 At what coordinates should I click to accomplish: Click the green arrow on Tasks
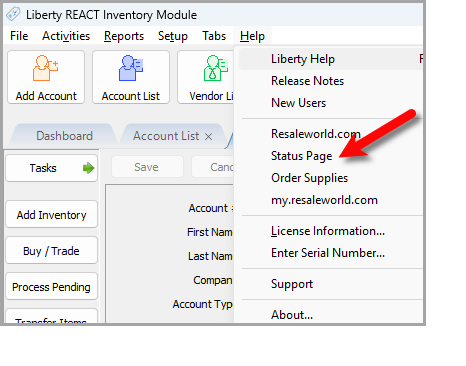(88, 168)
